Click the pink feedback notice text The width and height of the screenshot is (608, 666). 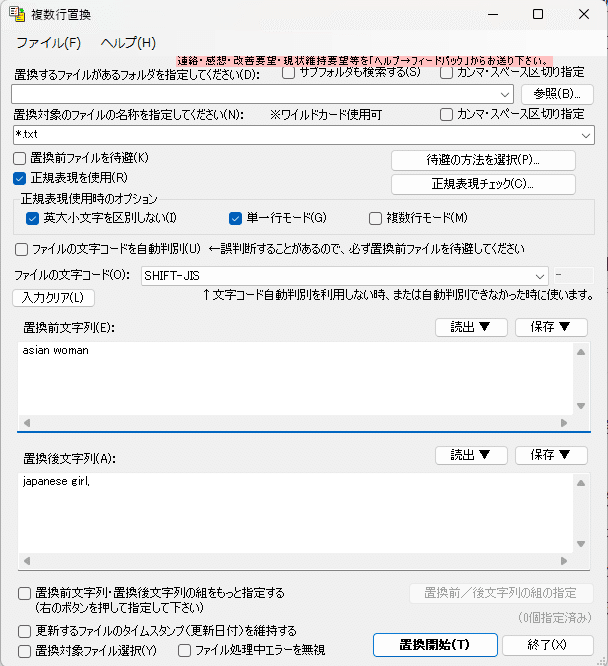click(x=365, y=61)
